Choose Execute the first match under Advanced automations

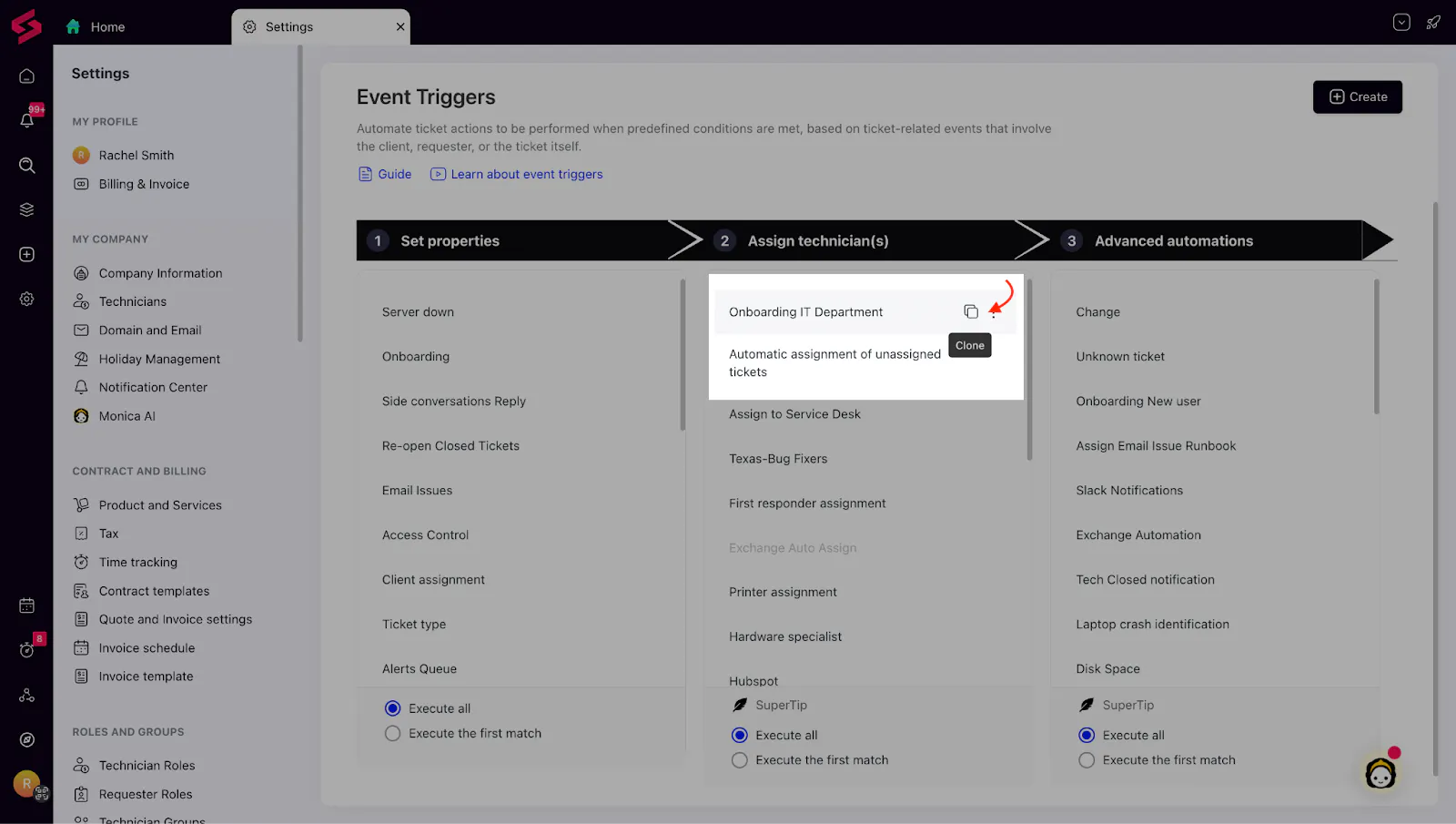pyautogui.click(x=1087, y=760)
